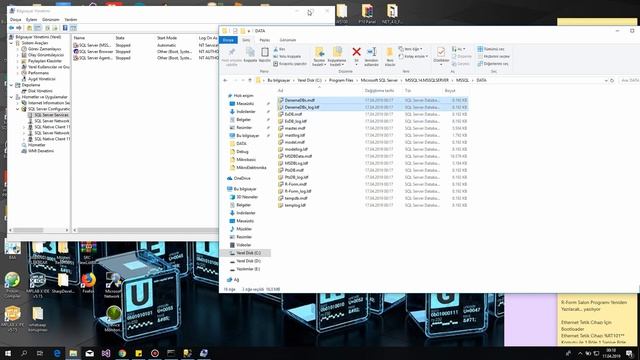Click the red Sil delete icon in Explorer ribbon
The image size is (640, 360).
(356, 52)
